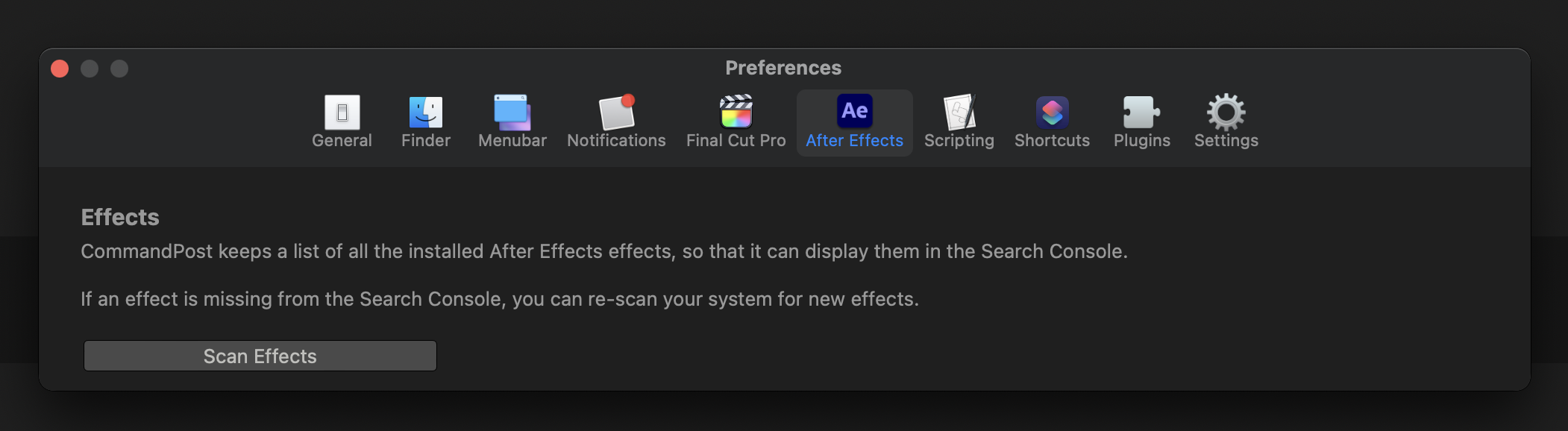Click the gray minimize window button
Screen dimensions: 1568x431
pos(90,69)
